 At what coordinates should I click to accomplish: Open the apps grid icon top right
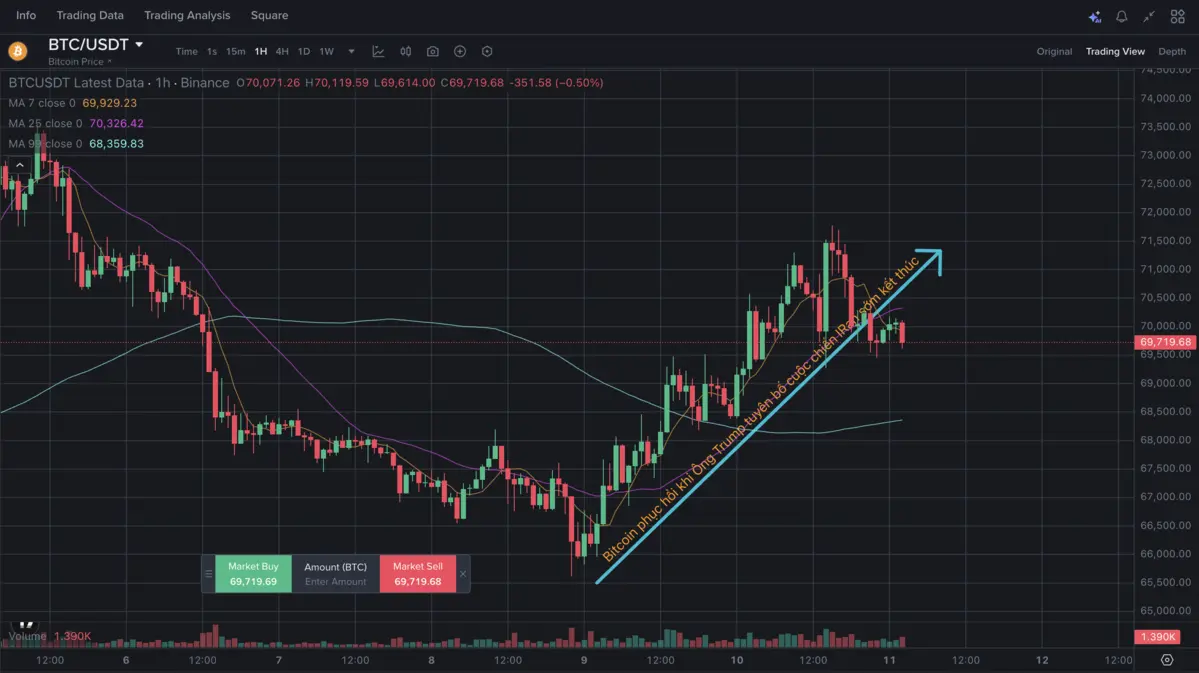tap(1177, 16)
